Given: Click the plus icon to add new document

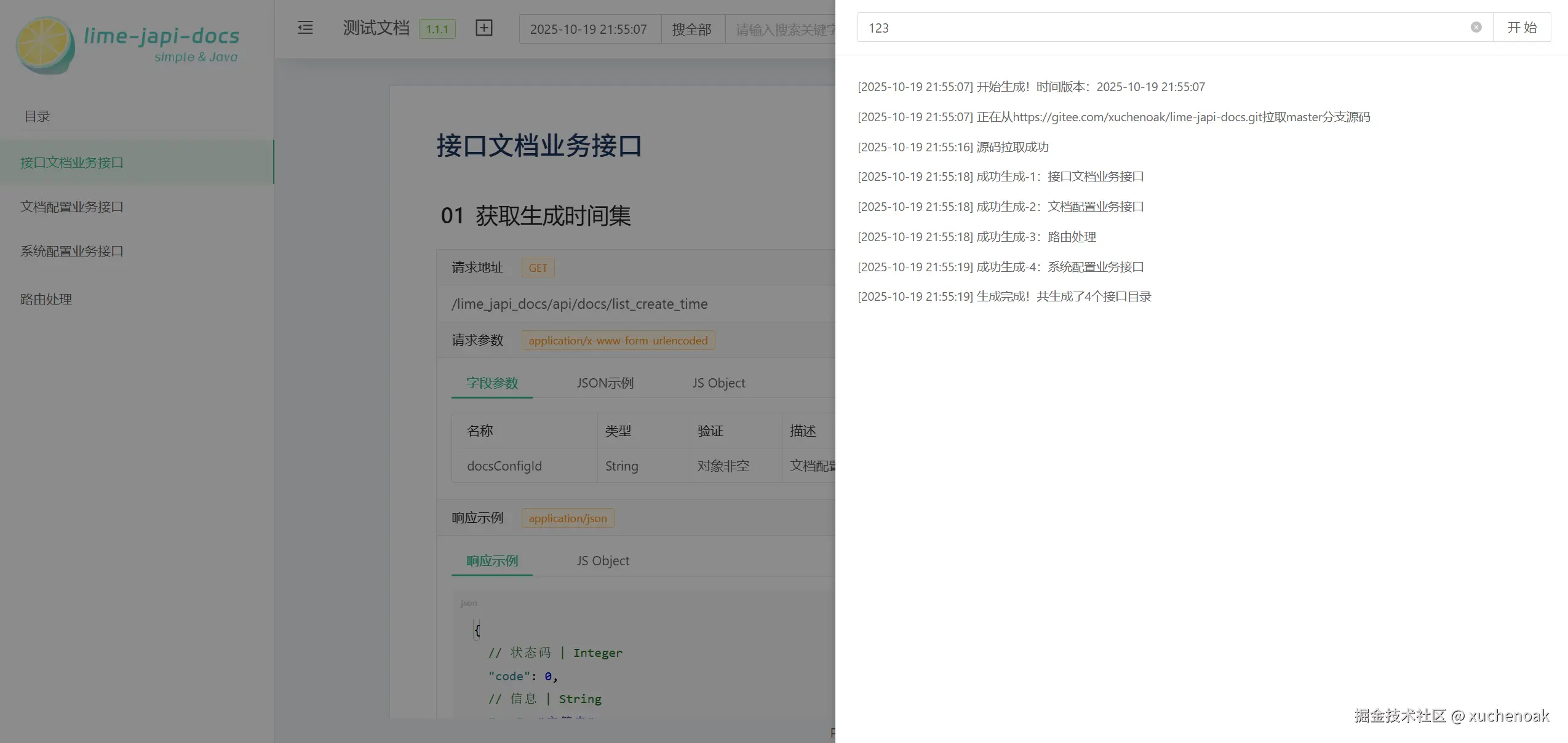Looking at the screenshot, I should click(x=484, y=28).
